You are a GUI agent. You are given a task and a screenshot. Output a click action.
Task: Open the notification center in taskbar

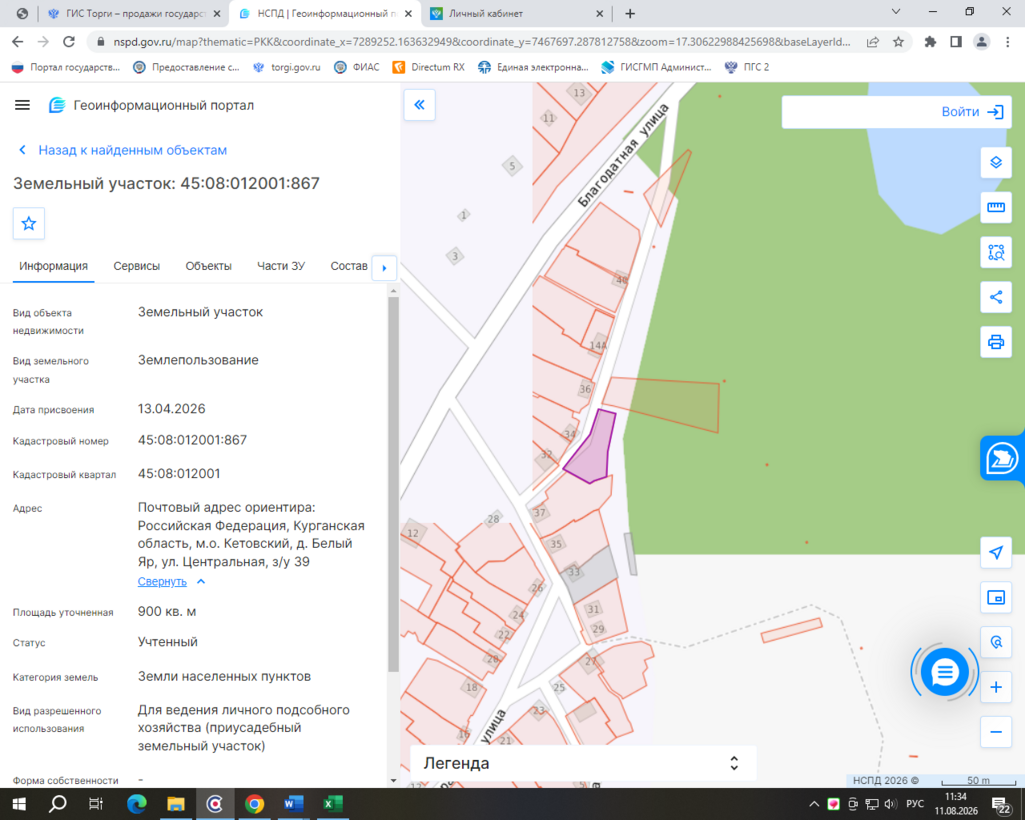pyautogui.click(x=1001, y=805)
